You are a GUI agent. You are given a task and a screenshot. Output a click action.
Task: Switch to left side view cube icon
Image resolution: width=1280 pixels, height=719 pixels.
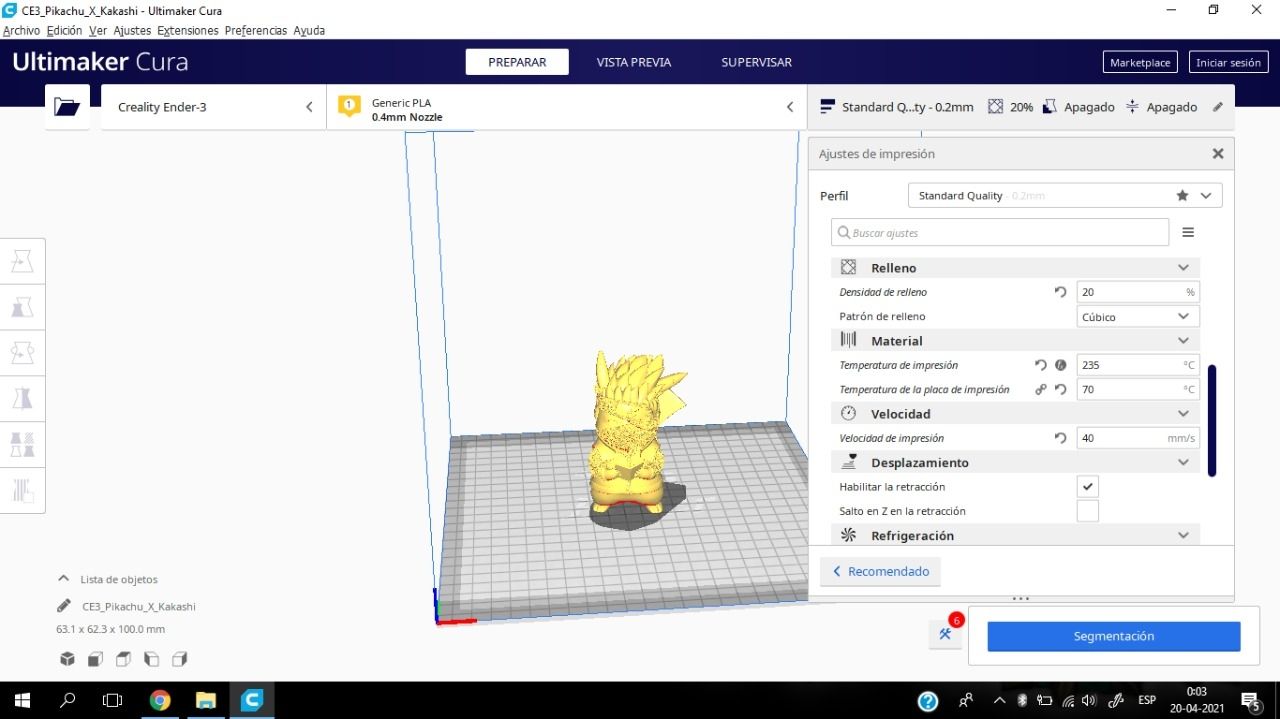151,659
